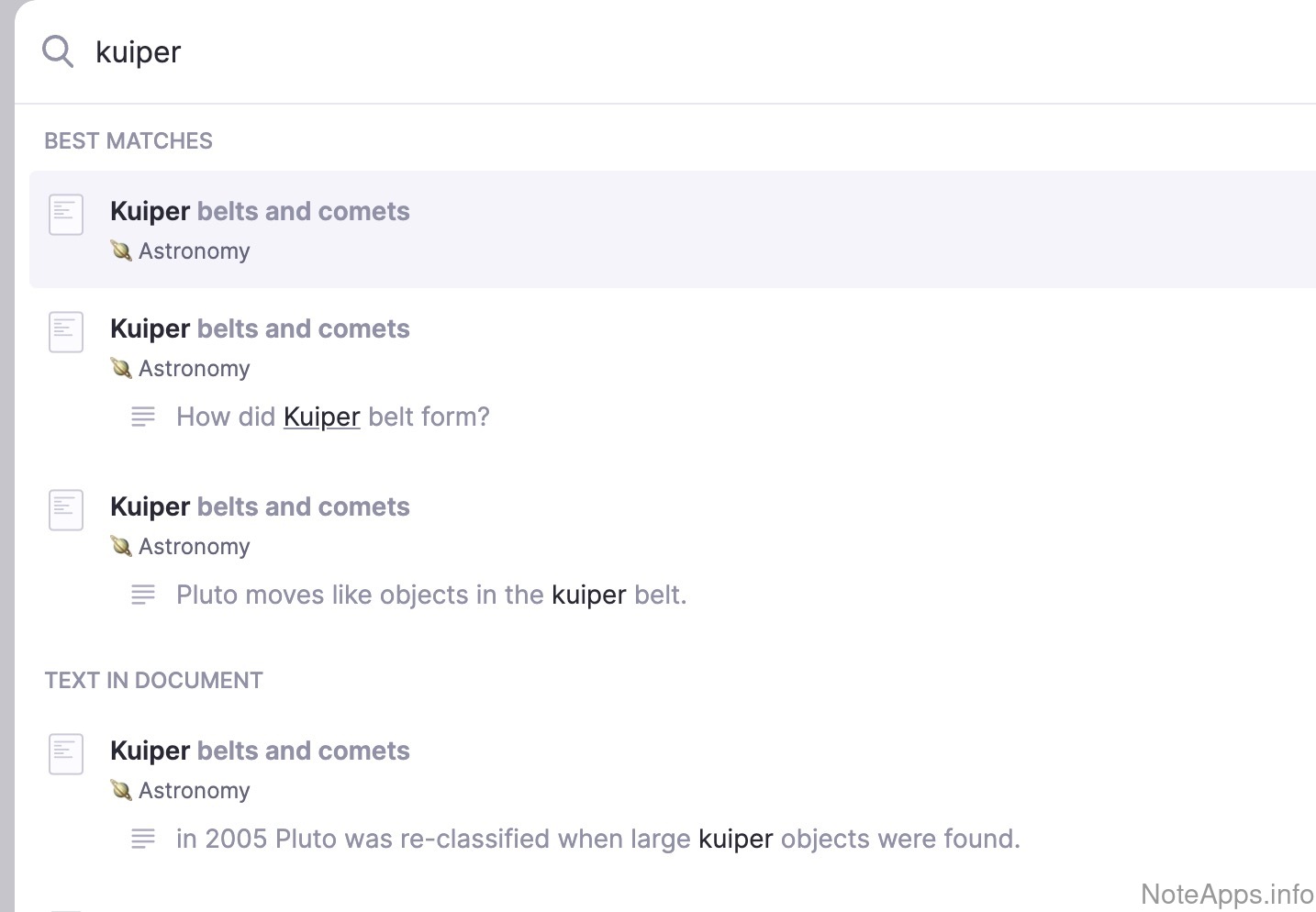1316x912 pixels.
Task: Click the Astronomy label under the Text in Document result
Action: coord(194,790)
